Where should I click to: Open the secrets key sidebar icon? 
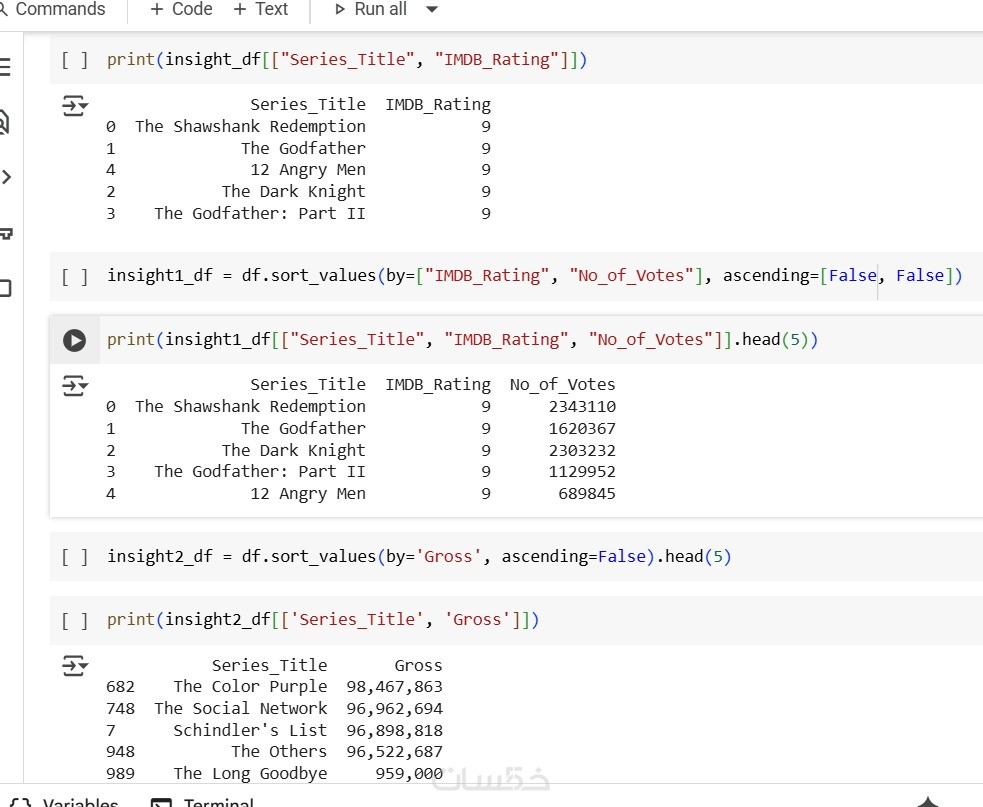point(5,233)
